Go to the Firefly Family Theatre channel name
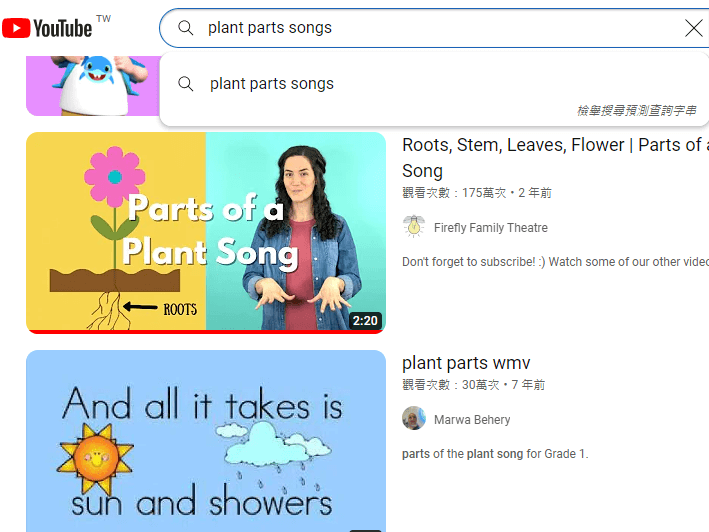709x532 pixels. click(490, 228)
